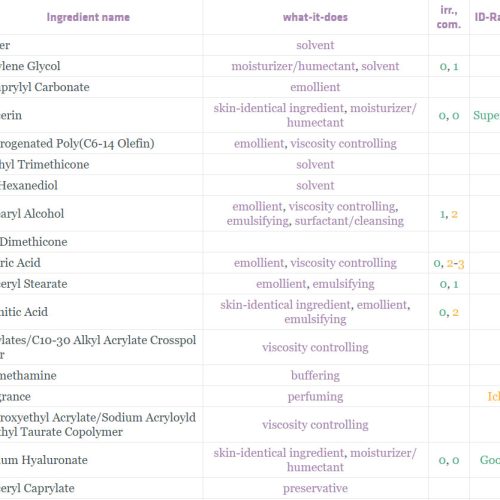This screenshot has height=500, width=500.
Task: Click the 'irr., com.' column header
Action: point(449,17)
